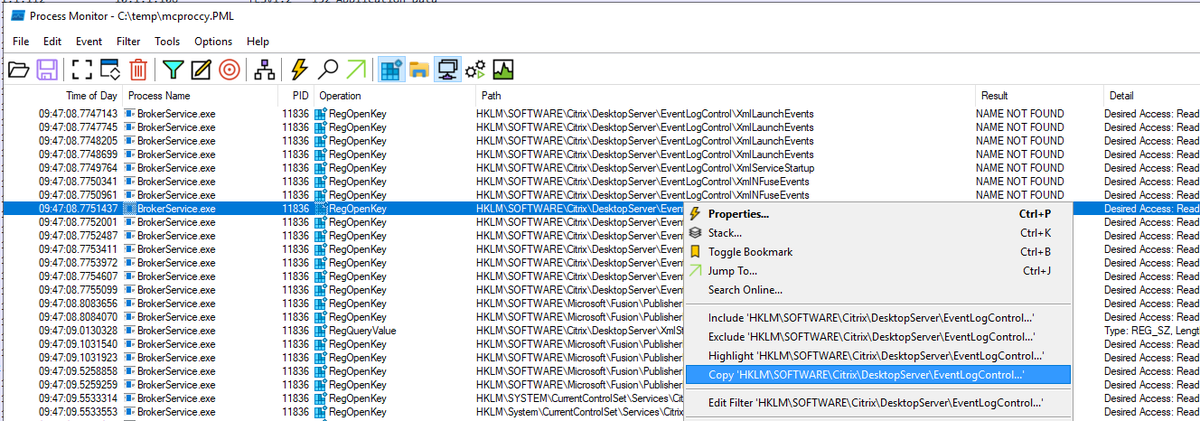Image resolution: width=1200 pixels, height=421 pixels.
Task: Click the Save toolbar icon
Action: [46, 69]
